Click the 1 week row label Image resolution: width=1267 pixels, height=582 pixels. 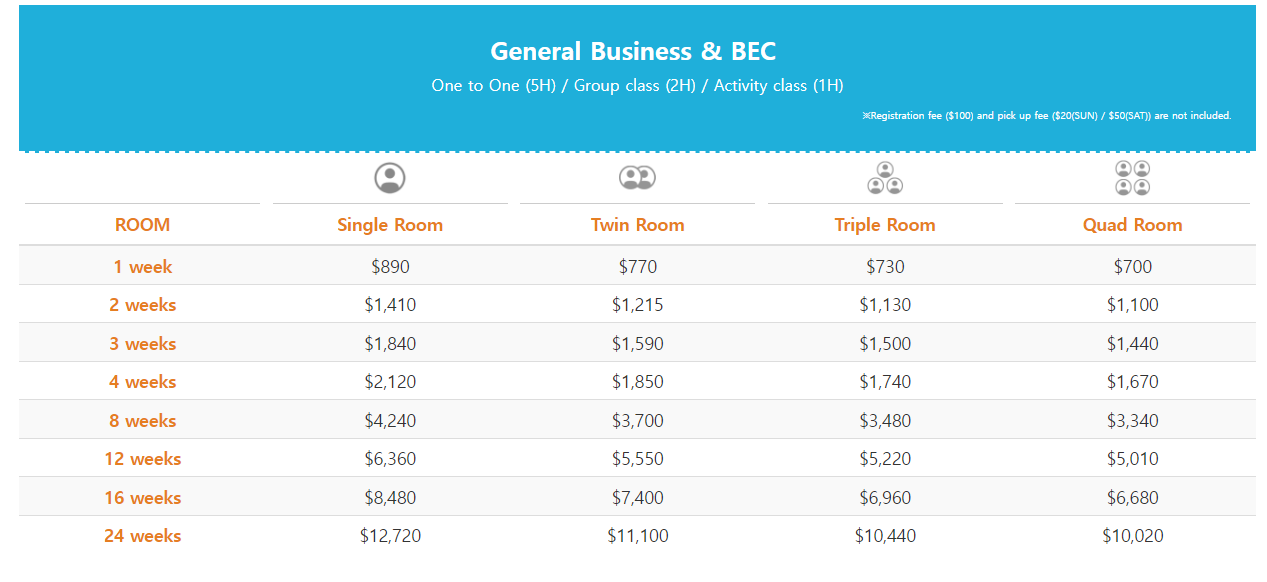142,267
